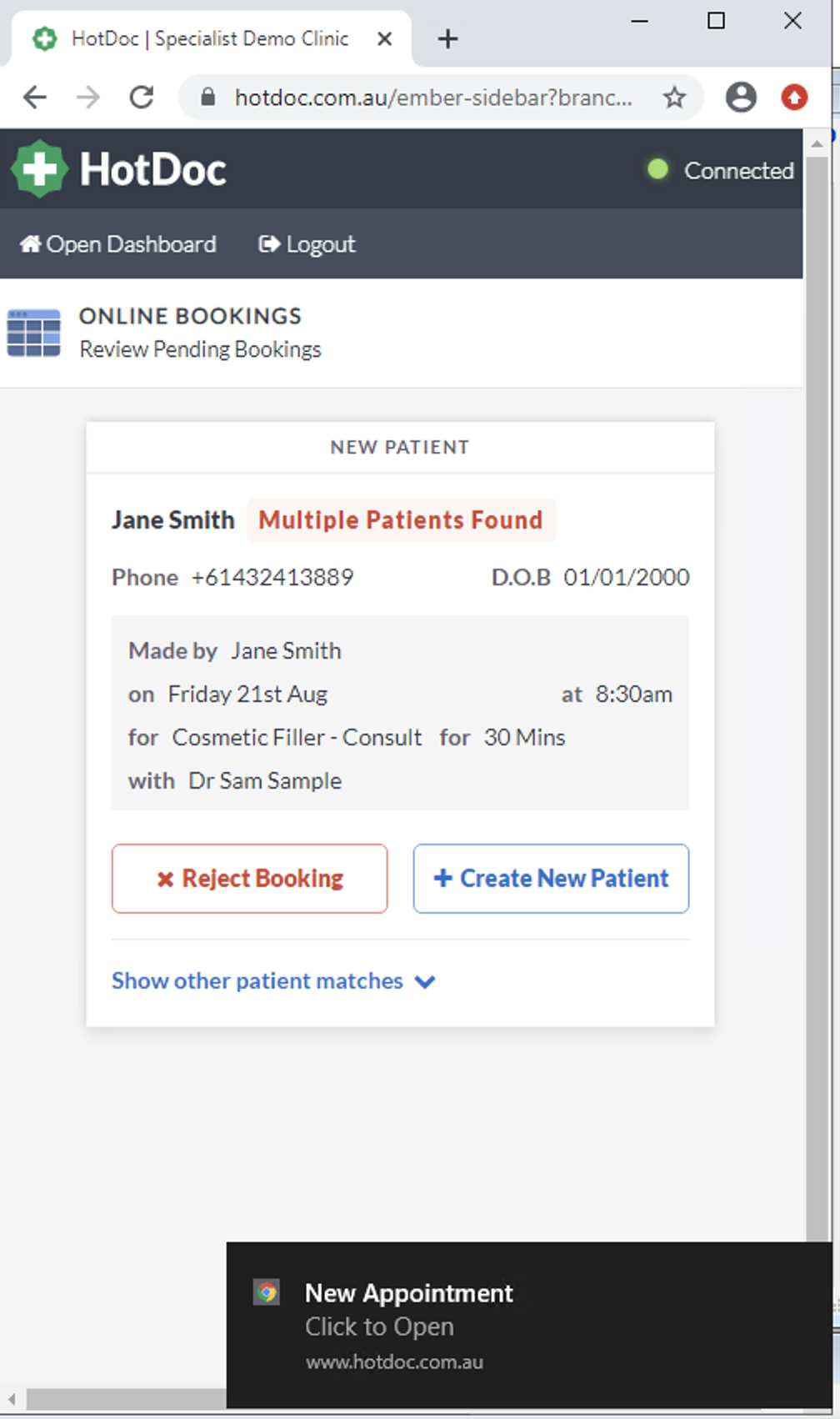840x1419 pixels.
Task: Click the HotDoc logo icon
Action: [x=38, y=169]
